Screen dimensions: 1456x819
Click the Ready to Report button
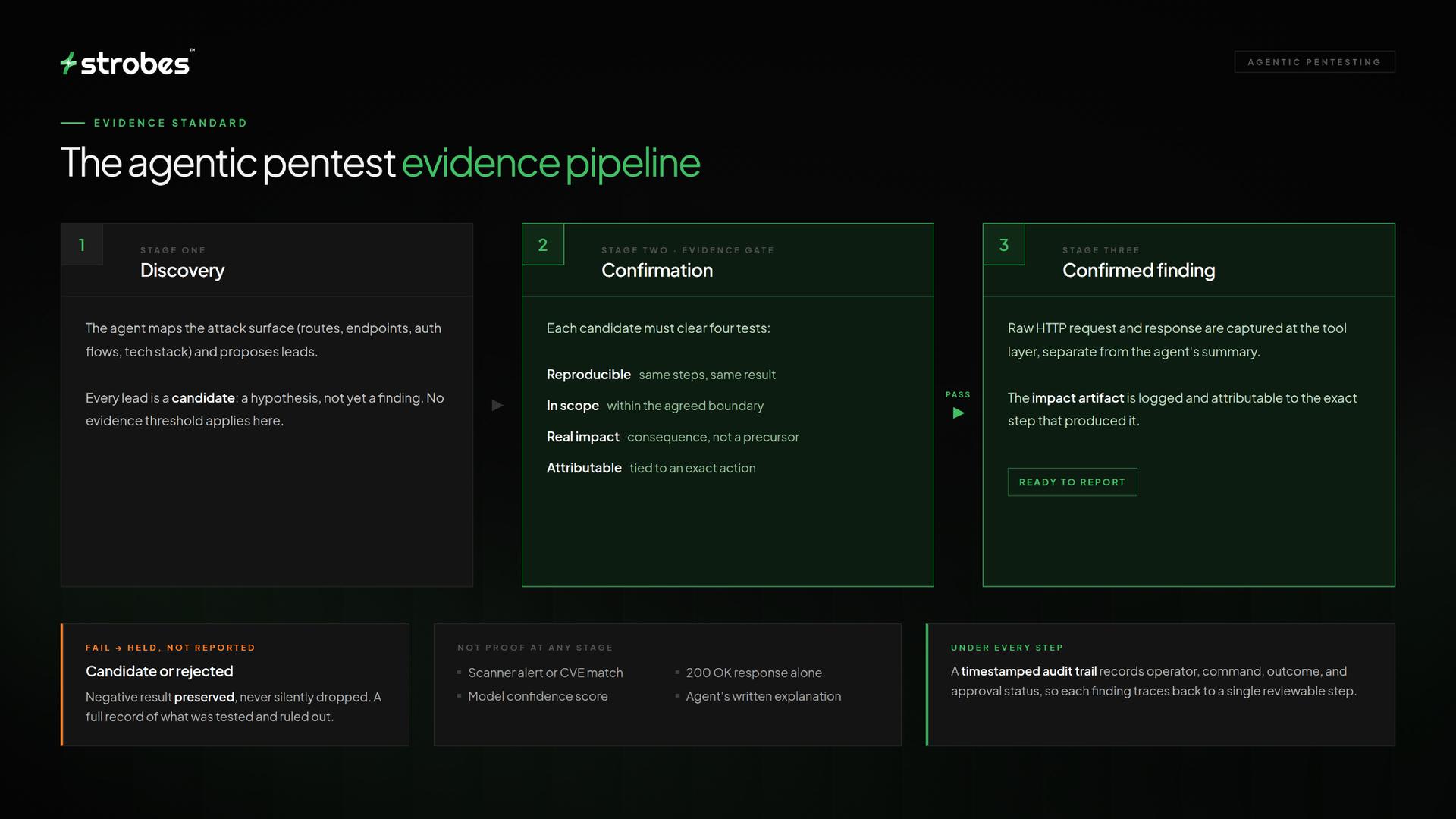[1072, 482]
